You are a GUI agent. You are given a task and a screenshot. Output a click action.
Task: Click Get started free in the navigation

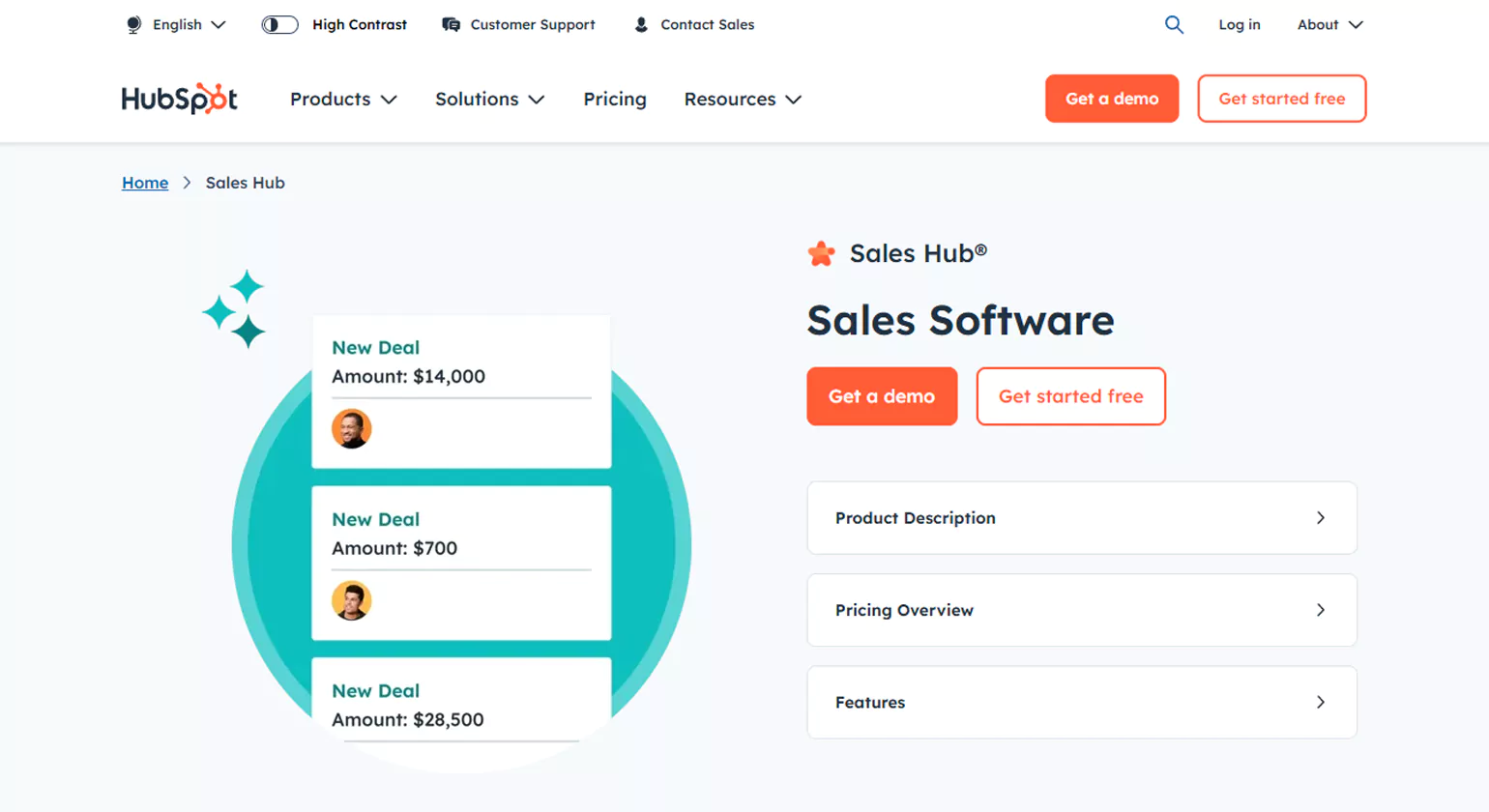(1281, 98)
